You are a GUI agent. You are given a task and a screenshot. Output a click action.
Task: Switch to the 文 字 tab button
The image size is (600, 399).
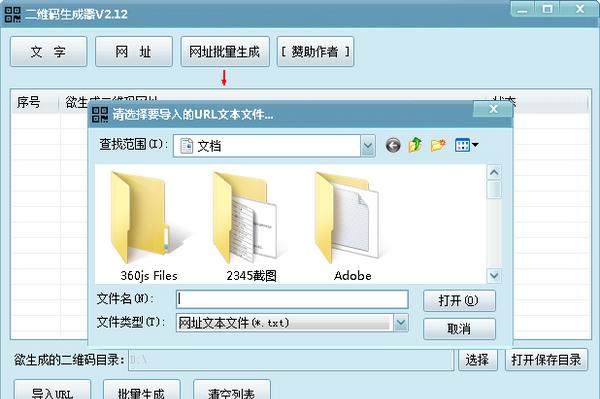[x=48, y=52]
